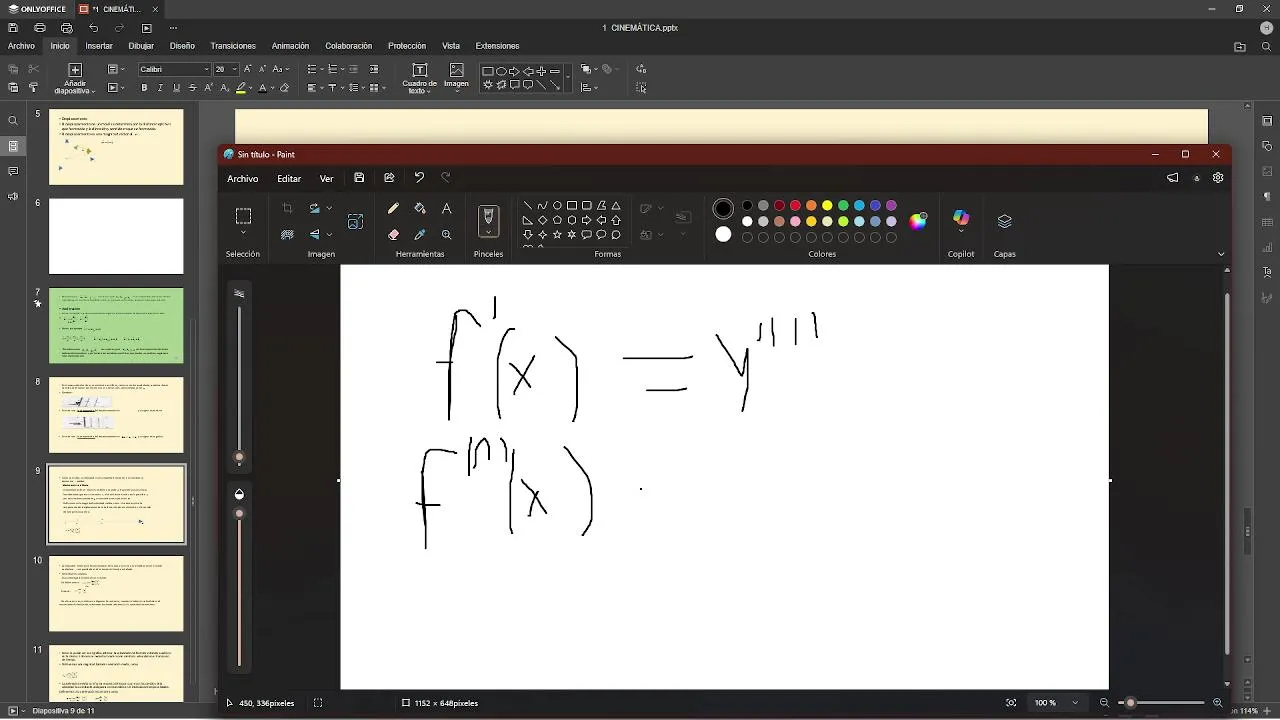Open the Extensiones tab in OnlyOffice
Image resolution: width=1280 pixels, height=720 pixels.
pos(497,46)
